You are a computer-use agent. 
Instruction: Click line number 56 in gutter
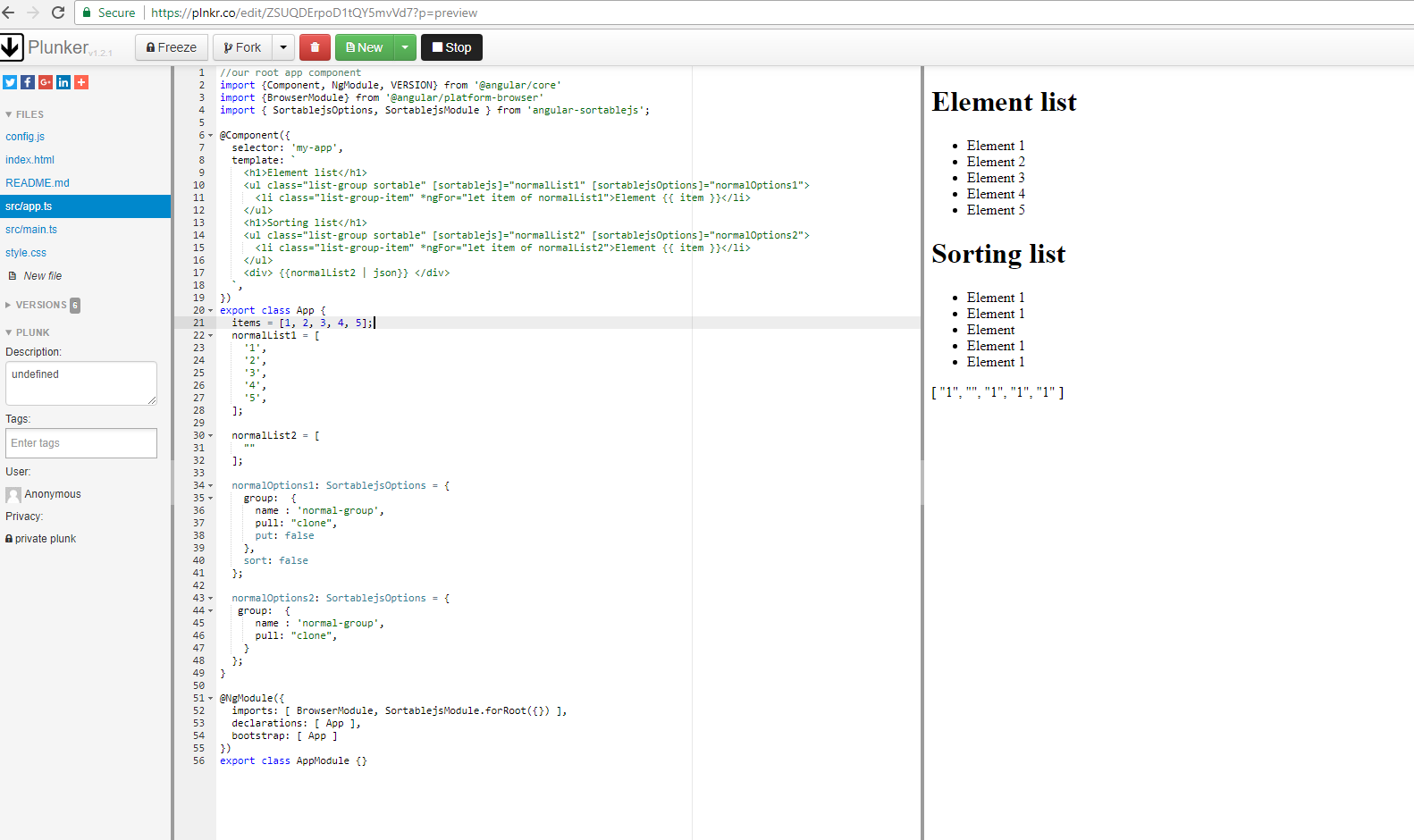[x=198, y=761]
